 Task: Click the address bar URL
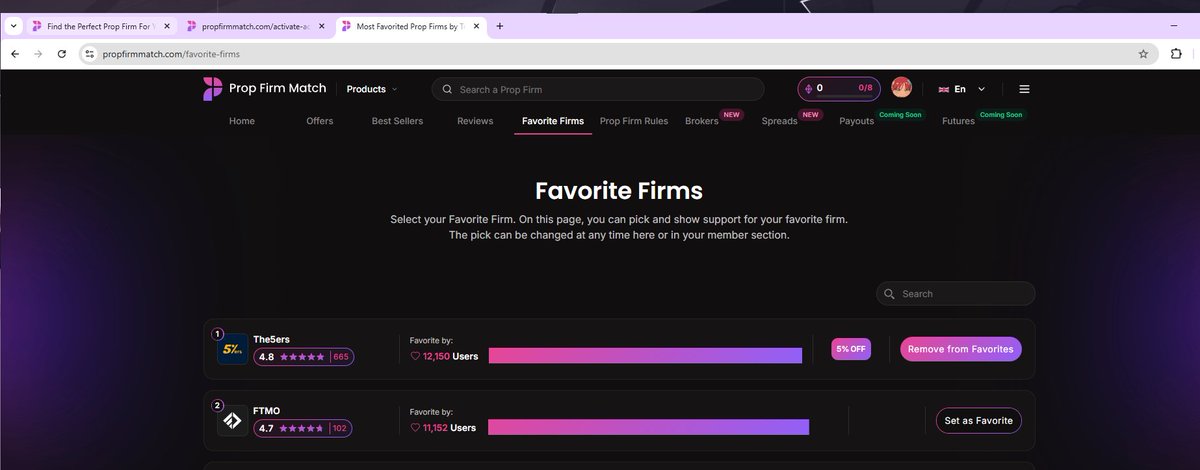(171, 53)
